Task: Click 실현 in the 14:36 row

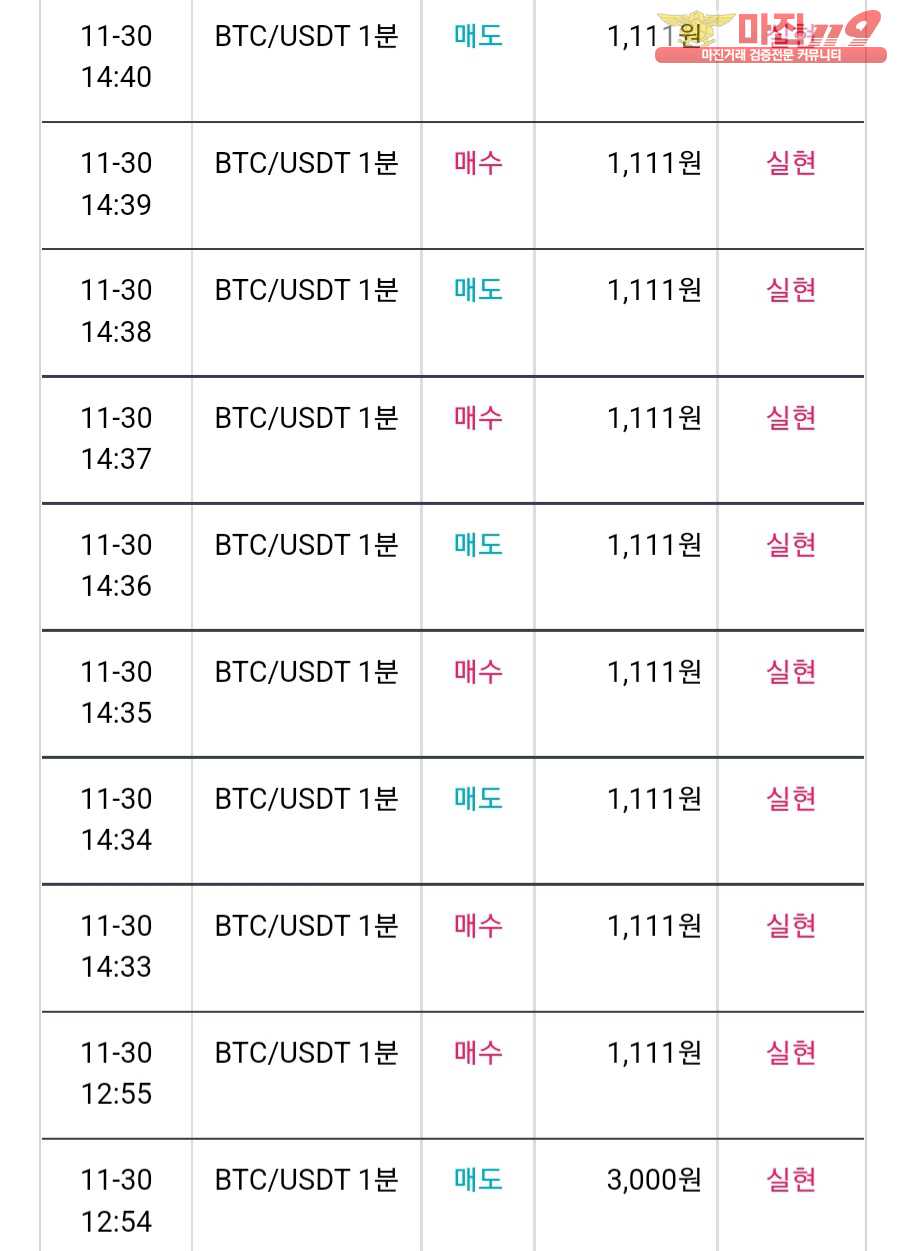Action: [x=791, y=544]
